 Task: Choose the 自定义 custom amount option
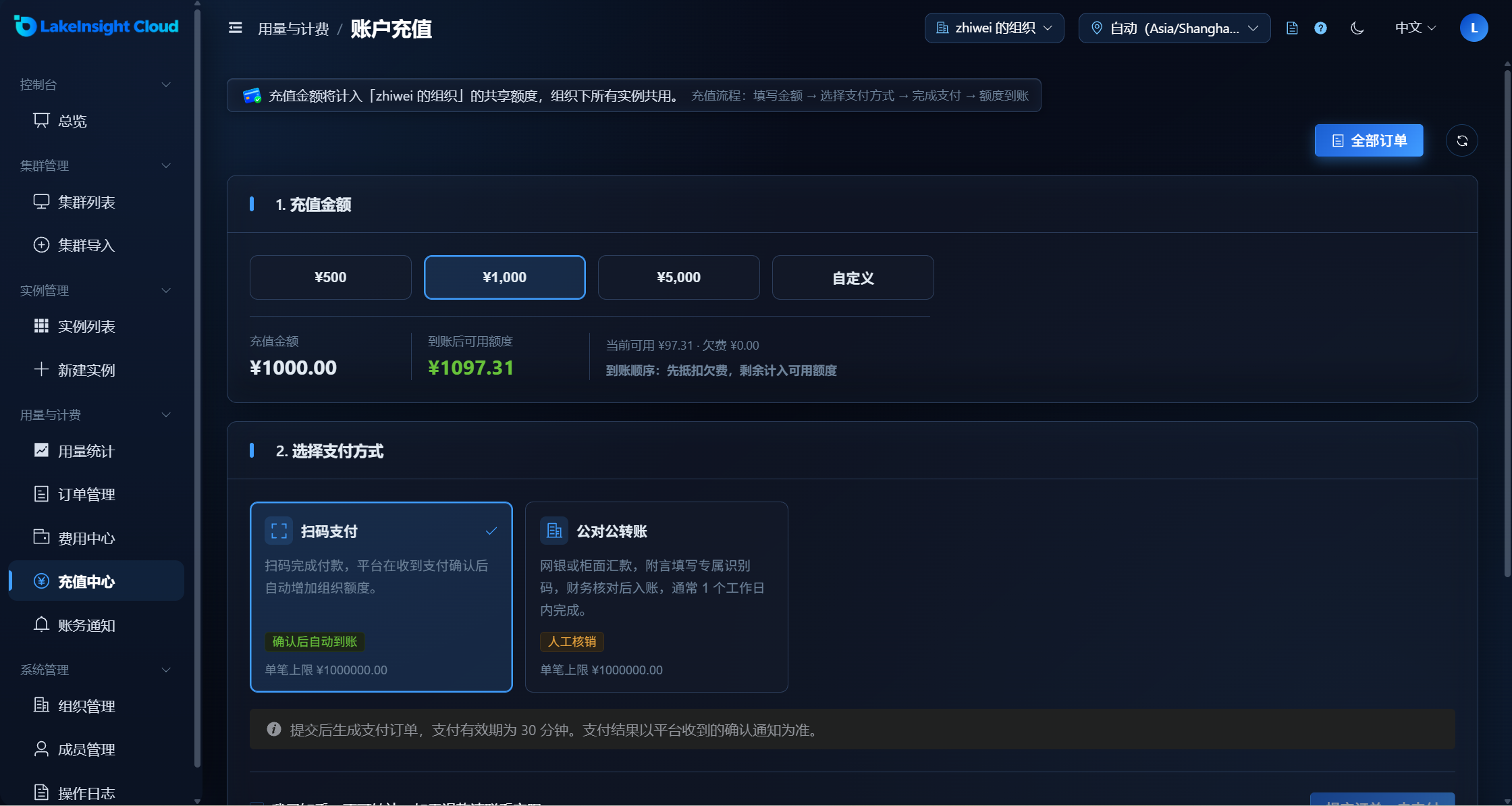853,277
